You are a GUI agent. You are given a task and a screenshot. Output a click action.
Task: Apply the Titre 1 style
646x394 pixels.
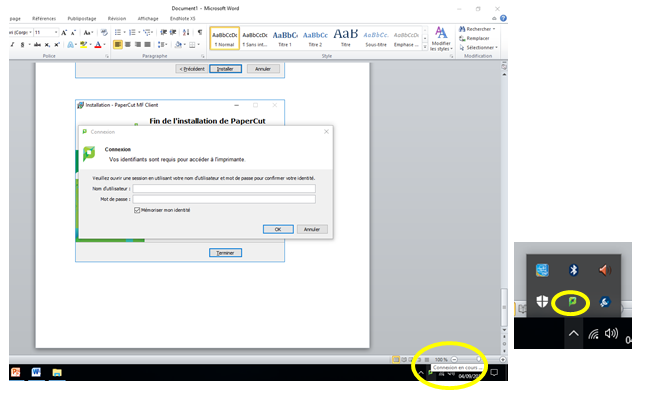(285, 38)
